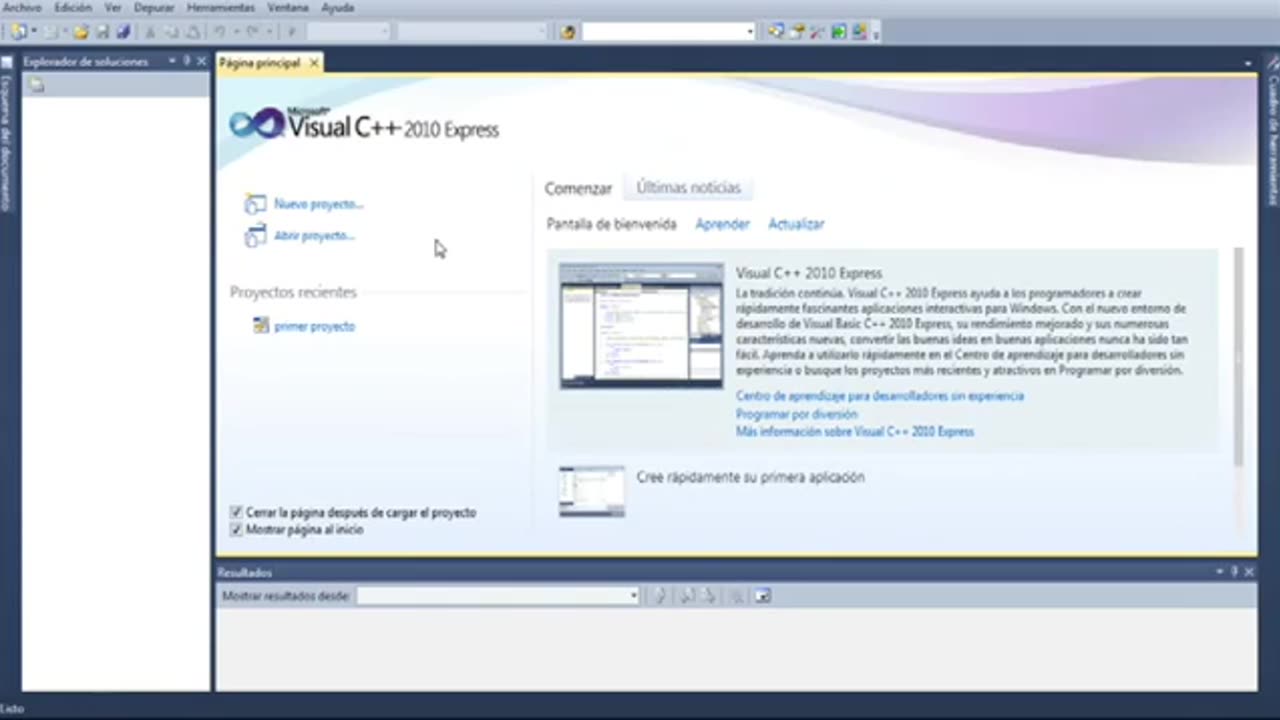Toggle 'Mostrar página al inicio' checkbox

pos(236,530)
